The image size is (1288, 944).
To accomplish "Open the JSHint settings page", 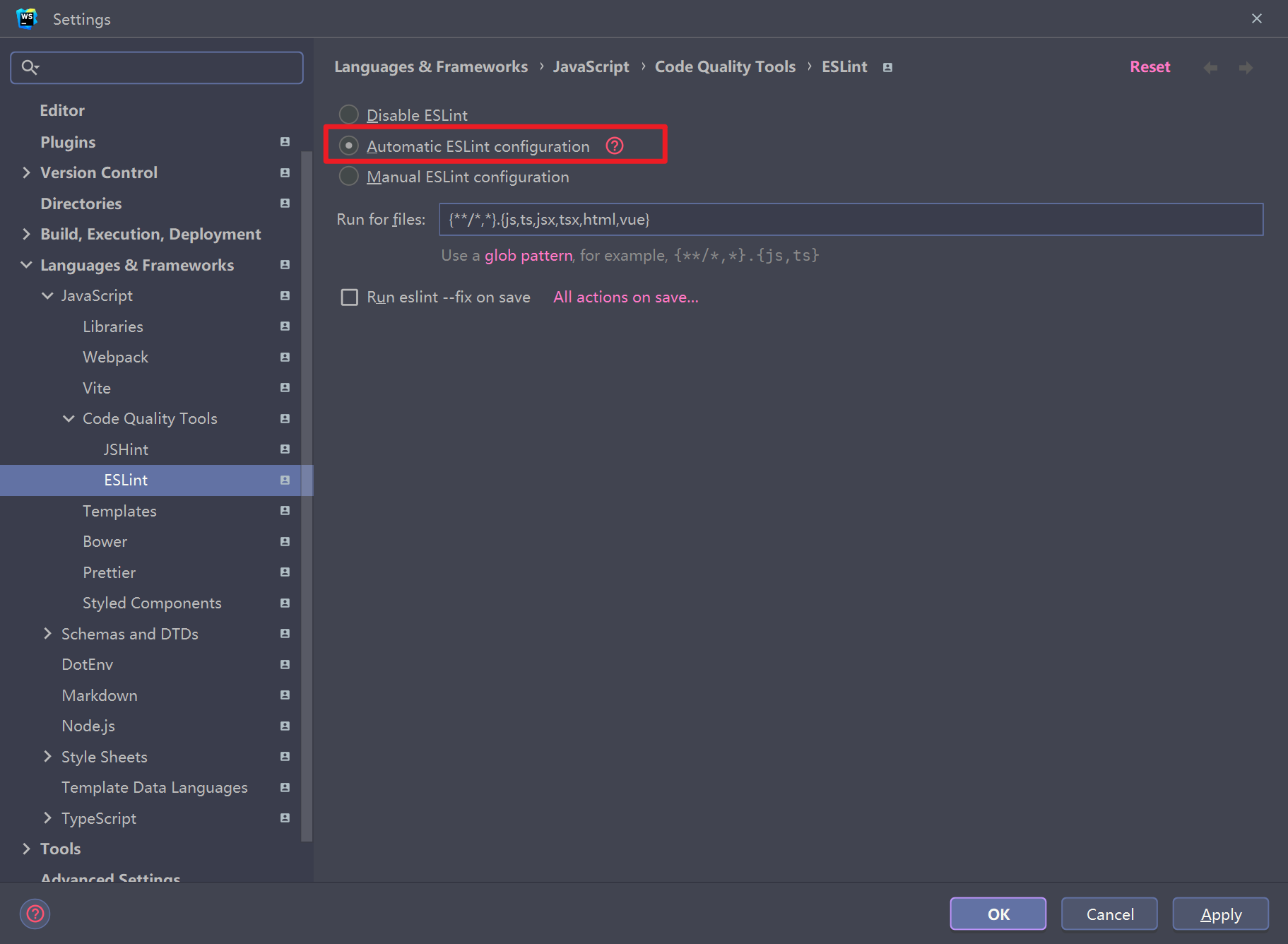I will 126,449.
